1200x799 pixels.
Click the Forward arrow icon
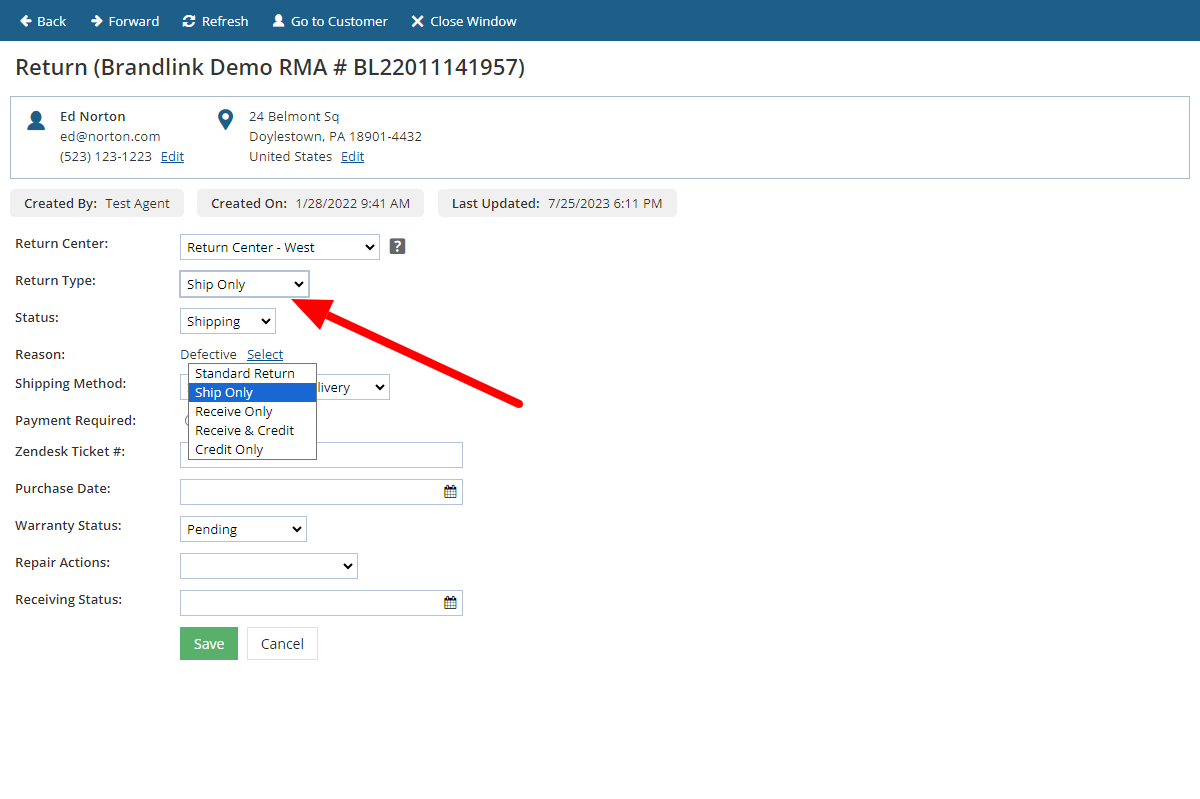point(96,20)
